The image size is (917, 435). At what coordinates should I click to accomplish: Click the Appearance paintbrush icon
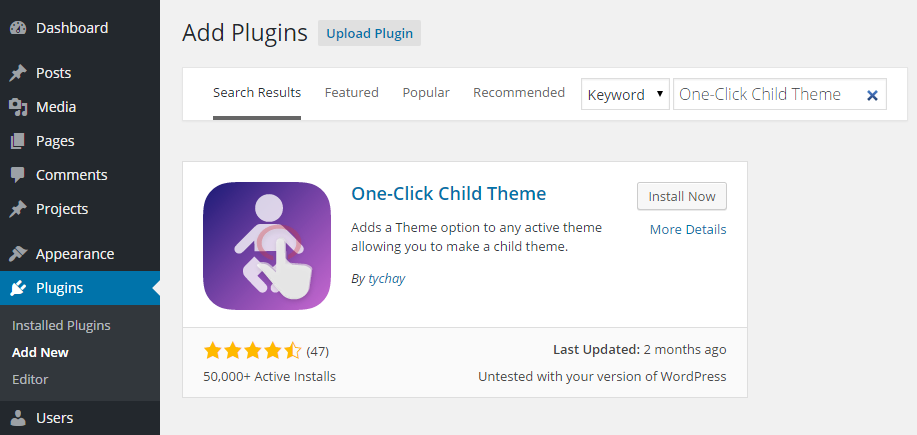pos(18,254)
